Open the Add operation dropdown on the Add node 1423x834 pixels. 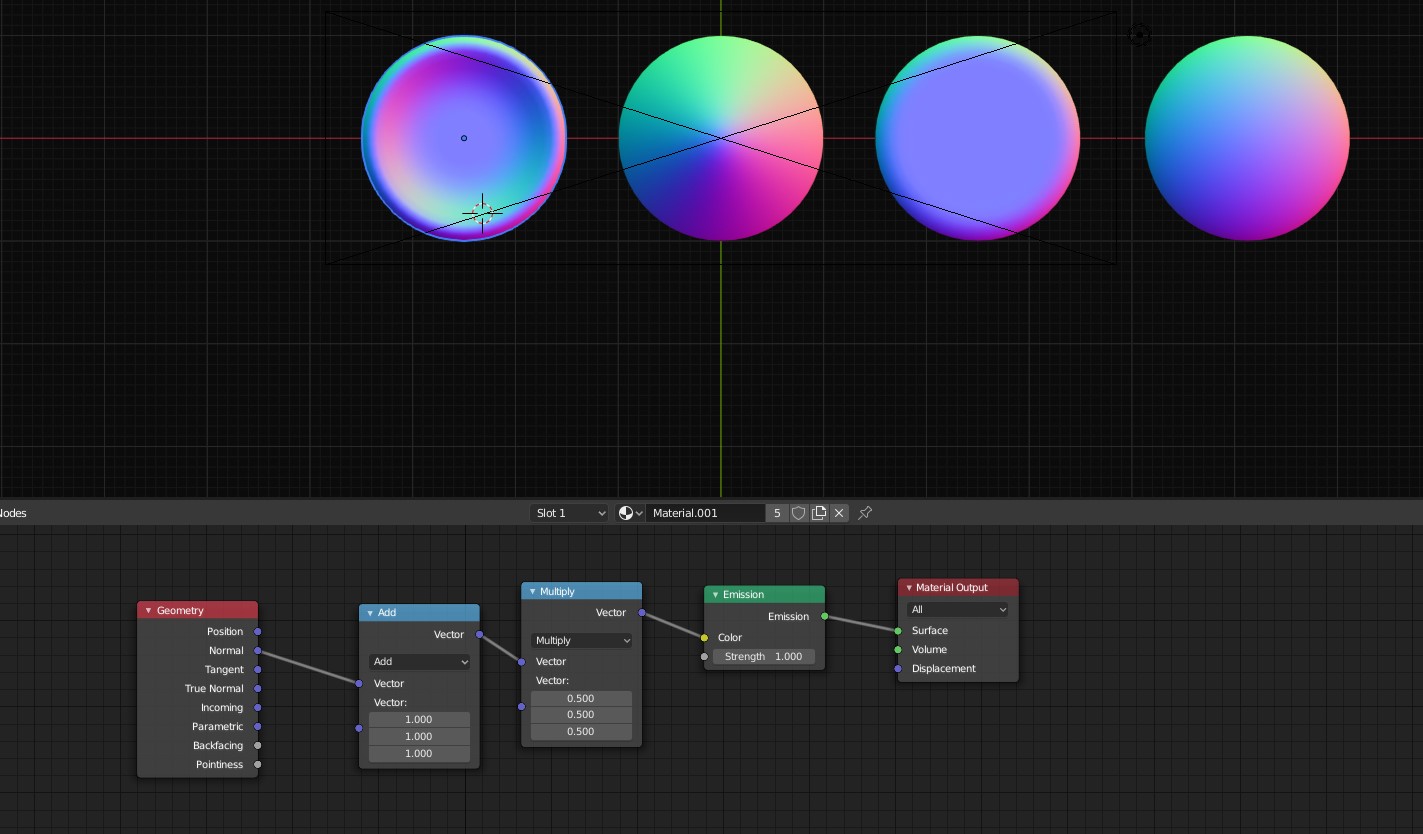pos(419,661)
